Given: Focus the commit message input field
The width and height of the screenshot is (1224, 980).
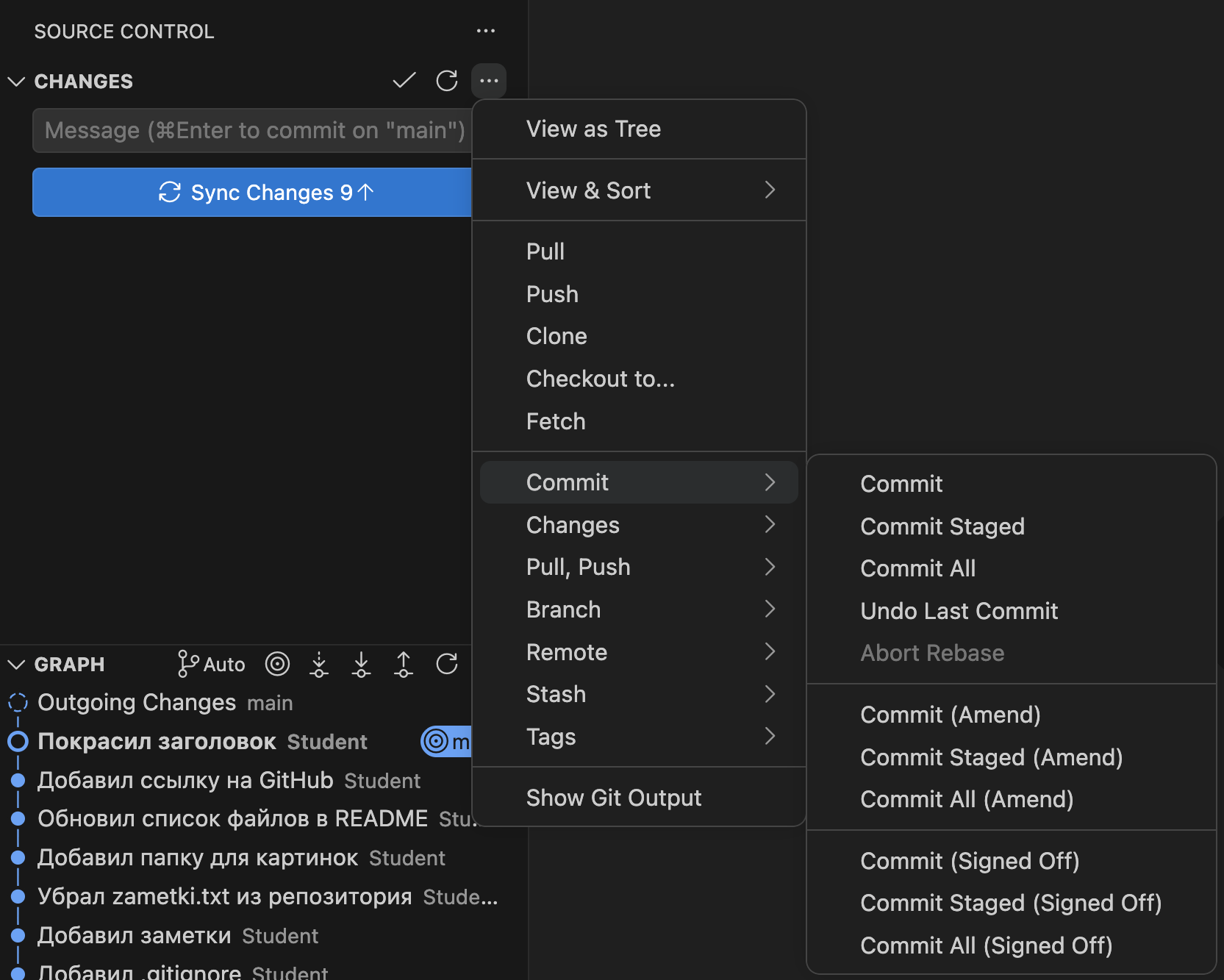Looking at the screenshot, I should (x=252, y=130).
